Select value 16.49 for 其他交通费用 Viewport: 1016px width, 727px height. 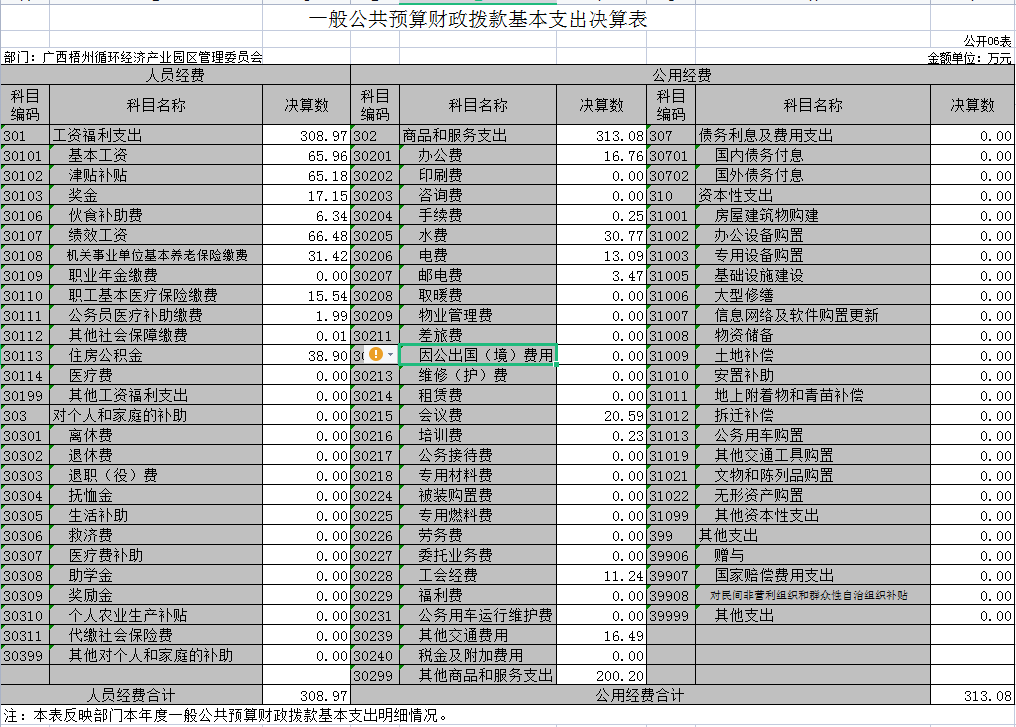coord(601,636)
